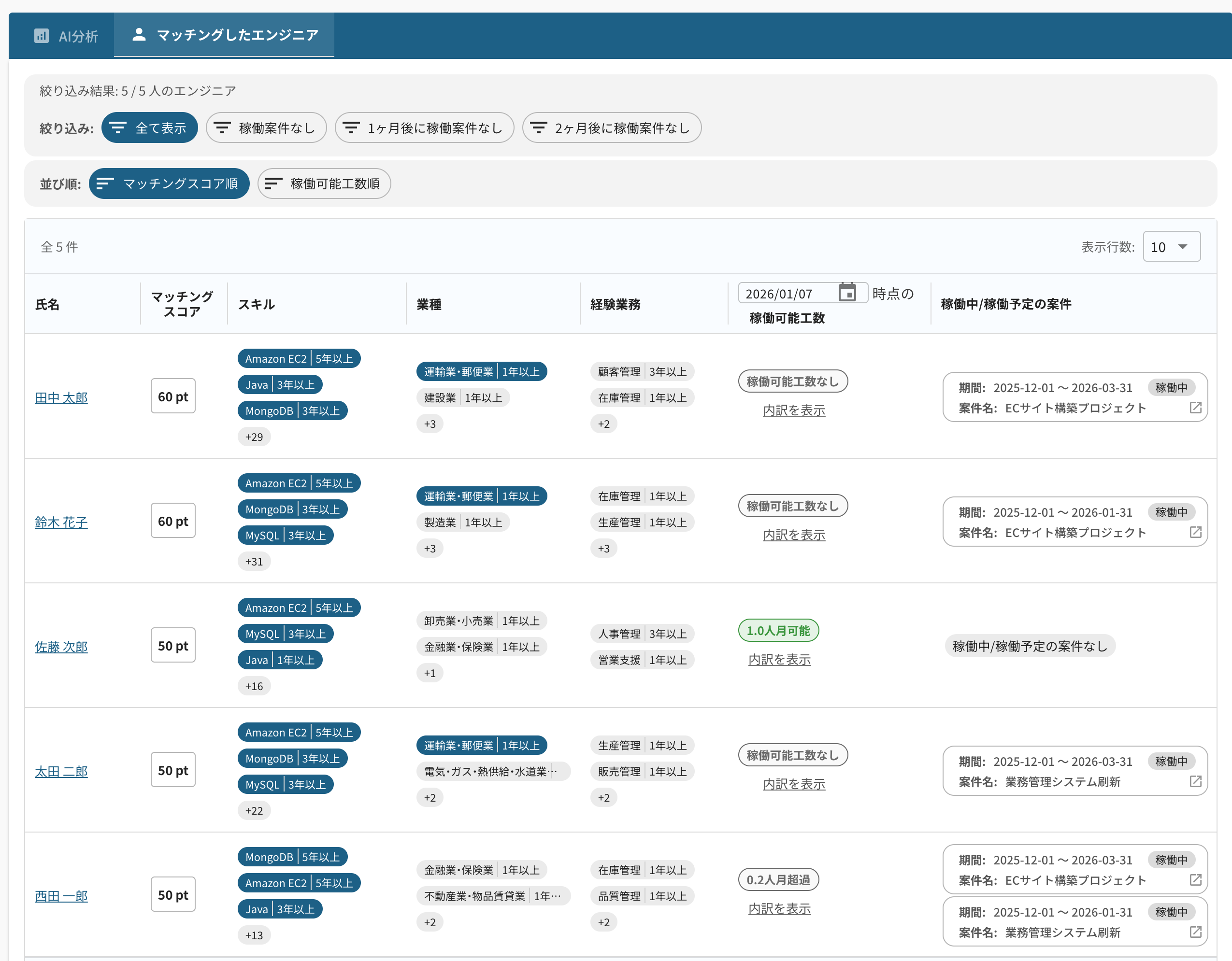The height and width of the screenshot is (961, 1232).
Task: Open external link for 西田 一郎's 業務管理システム刷新
Action: point(1195,932)
